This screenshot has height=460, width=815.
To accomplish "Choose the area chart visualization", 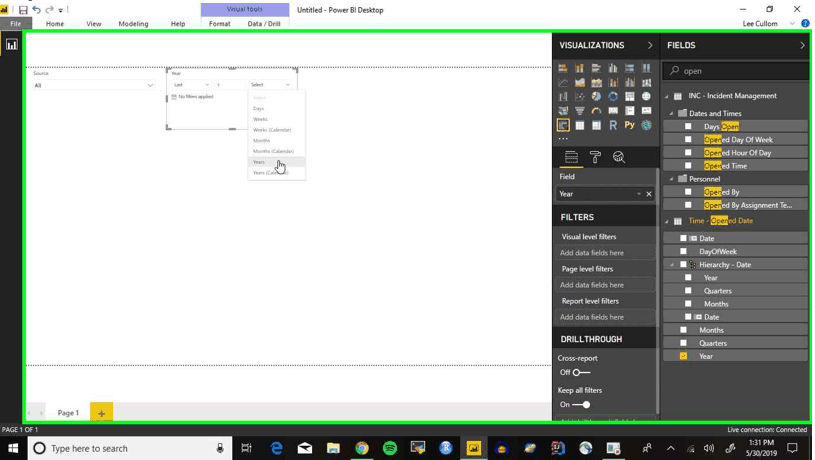I will coord(580,82).
